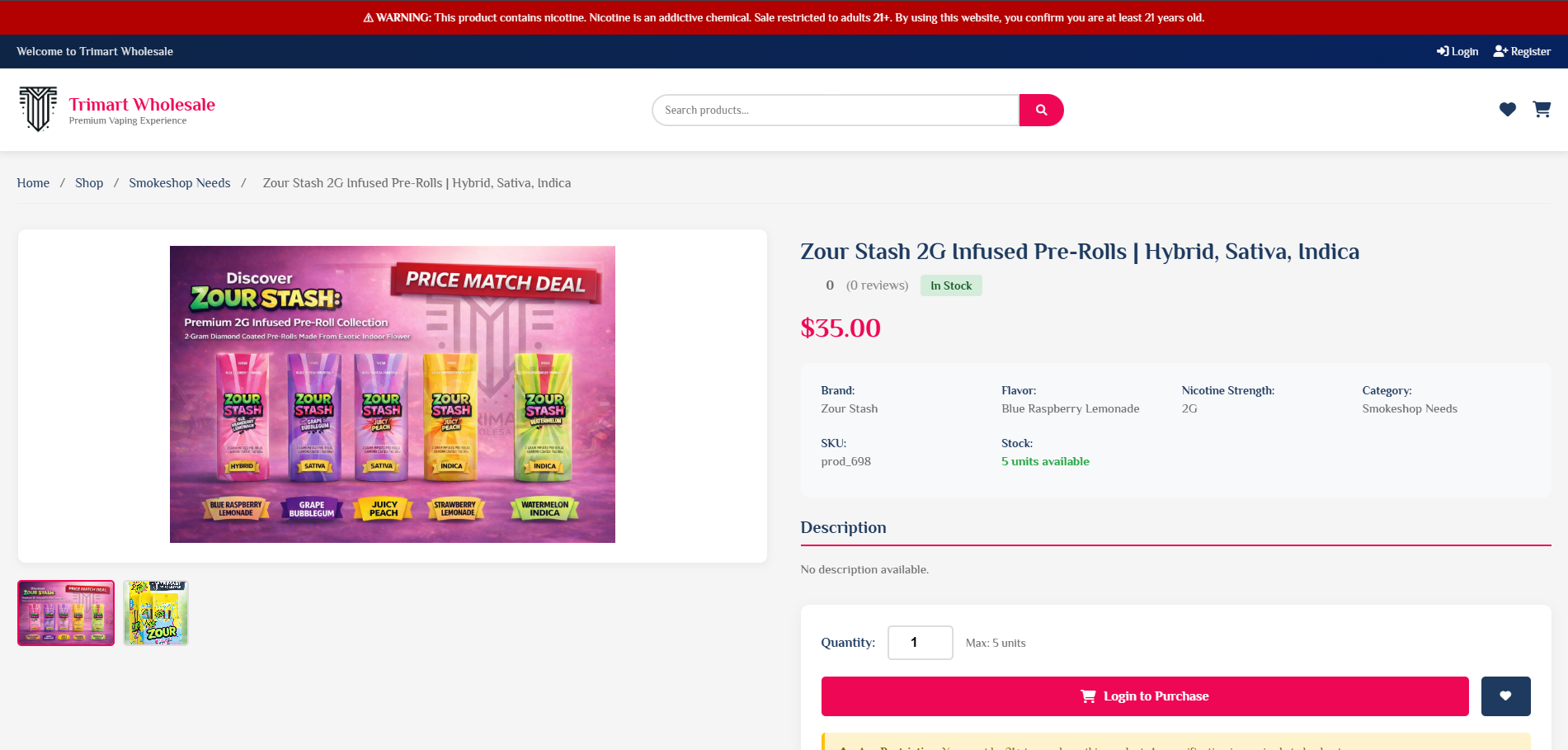Click the (0 reviews) link
The height and width of the screenshot is (750, 1568).
pyautogui.click(x=876, y=285)
